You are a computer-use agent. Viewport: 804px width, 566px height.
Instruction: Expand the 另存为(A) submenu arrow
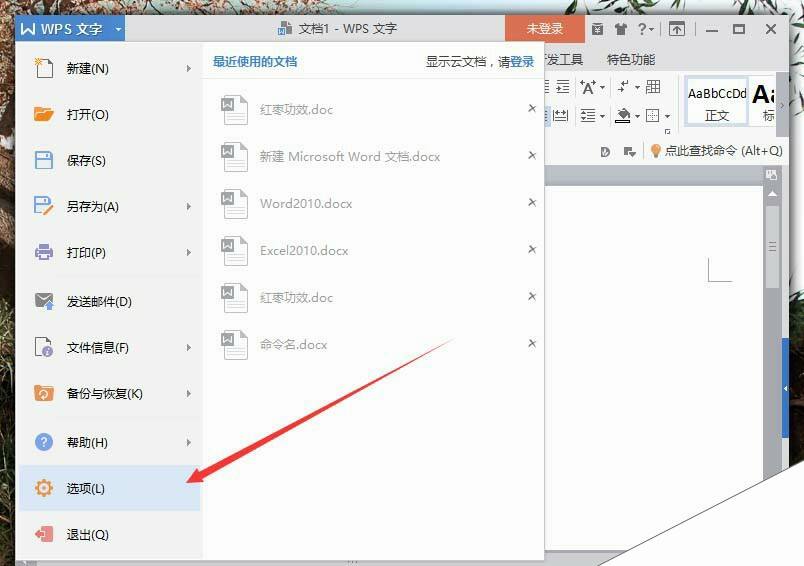(x=189, y=207)
